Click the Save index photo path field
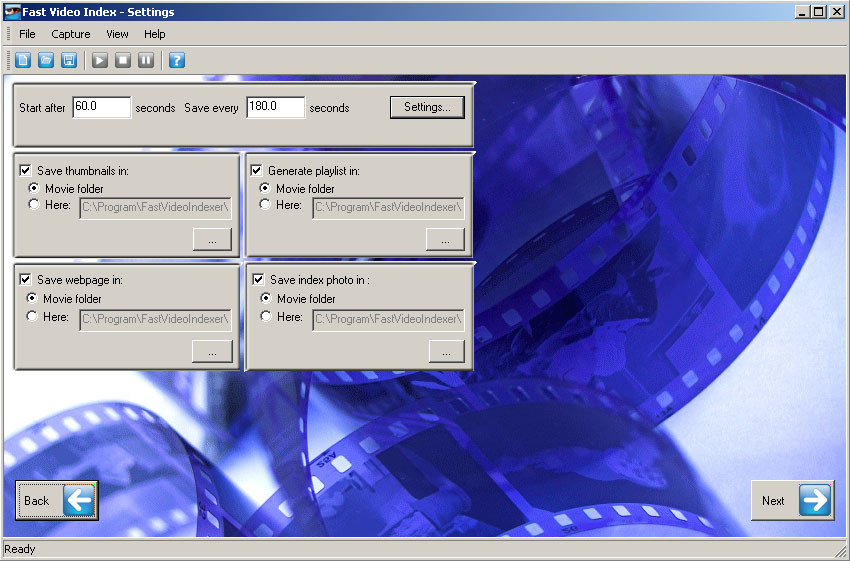This screenshot has width=850, height=561. tap(388, 320)
